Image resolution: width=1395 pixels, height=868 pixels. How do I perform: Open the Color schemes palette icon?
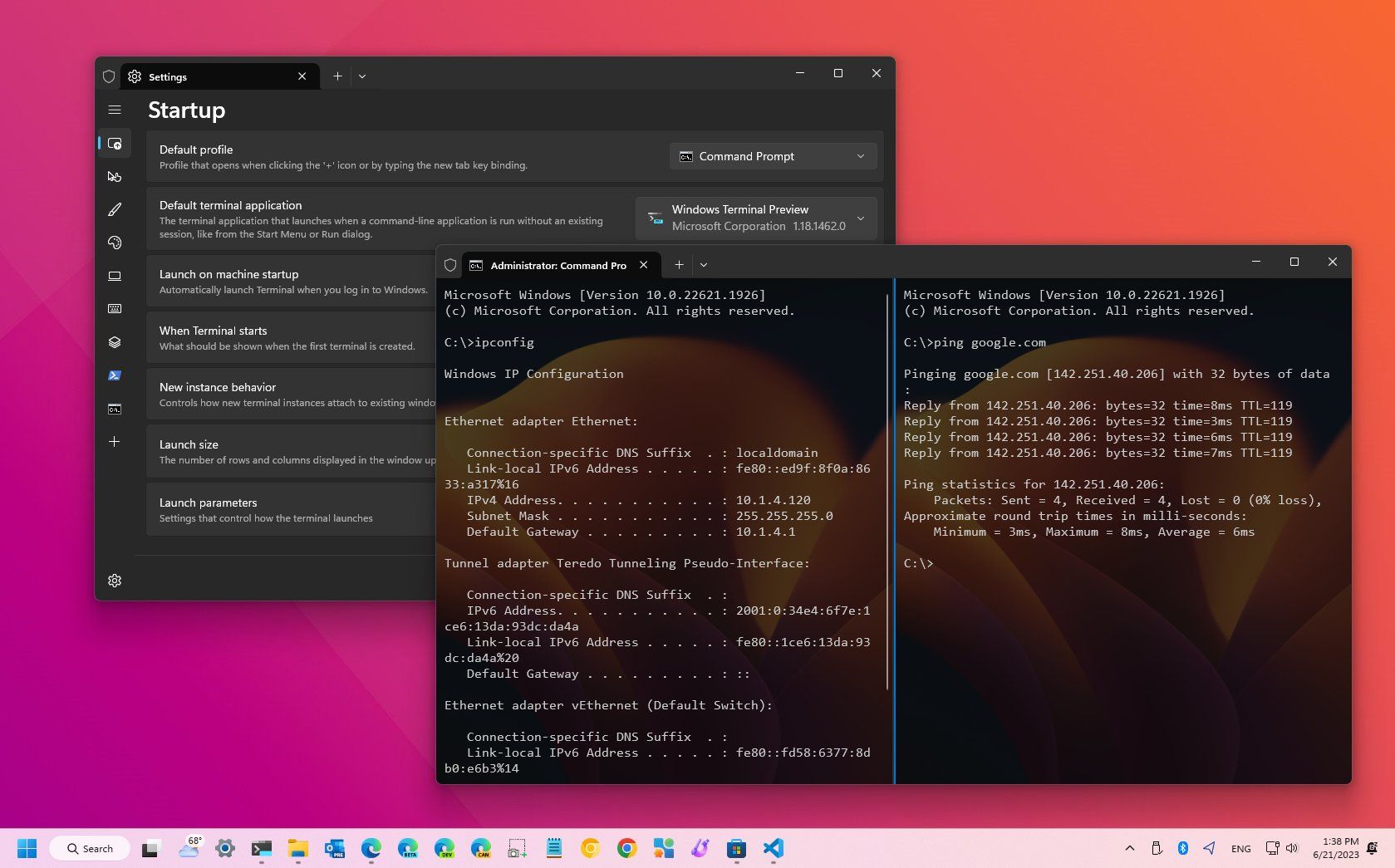click(x=115, y=243)
